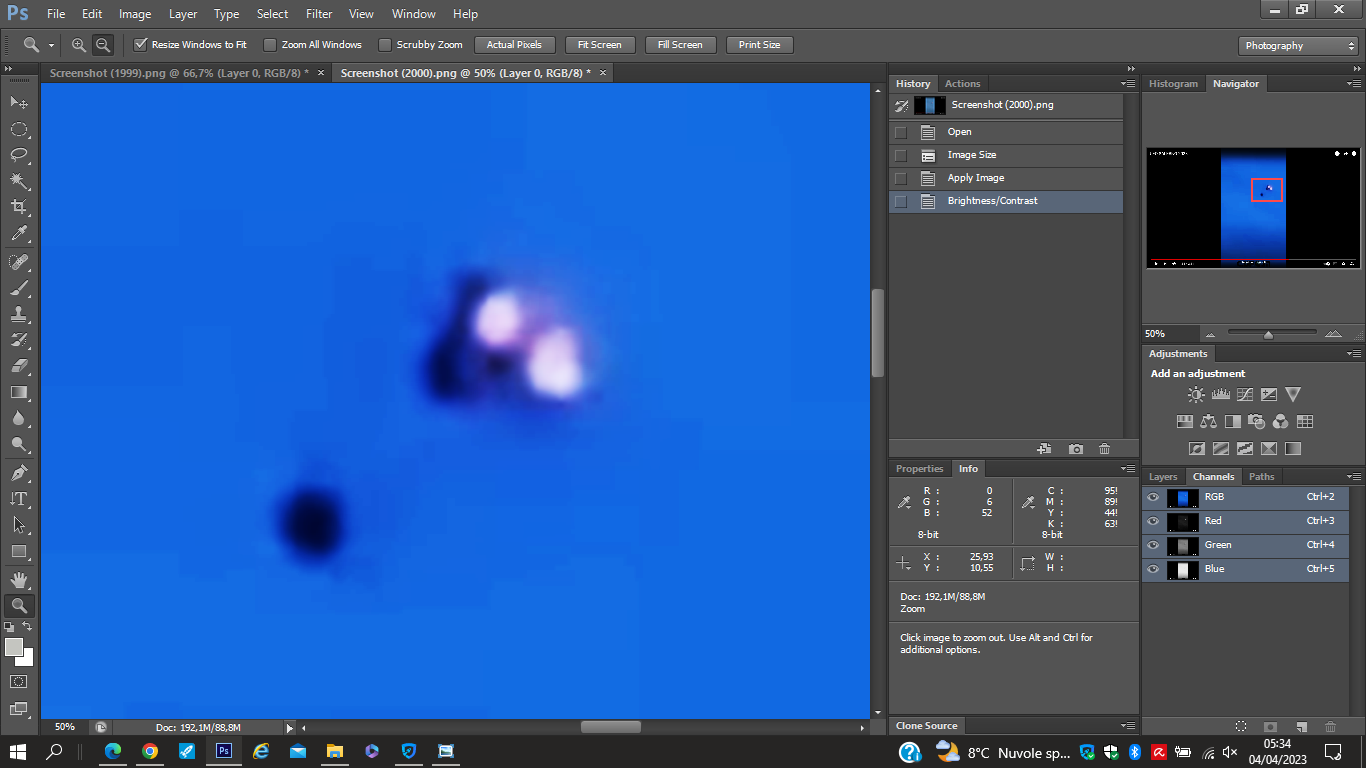
Task: Click the Zoom Out magnifier icon
Action: 102,45
